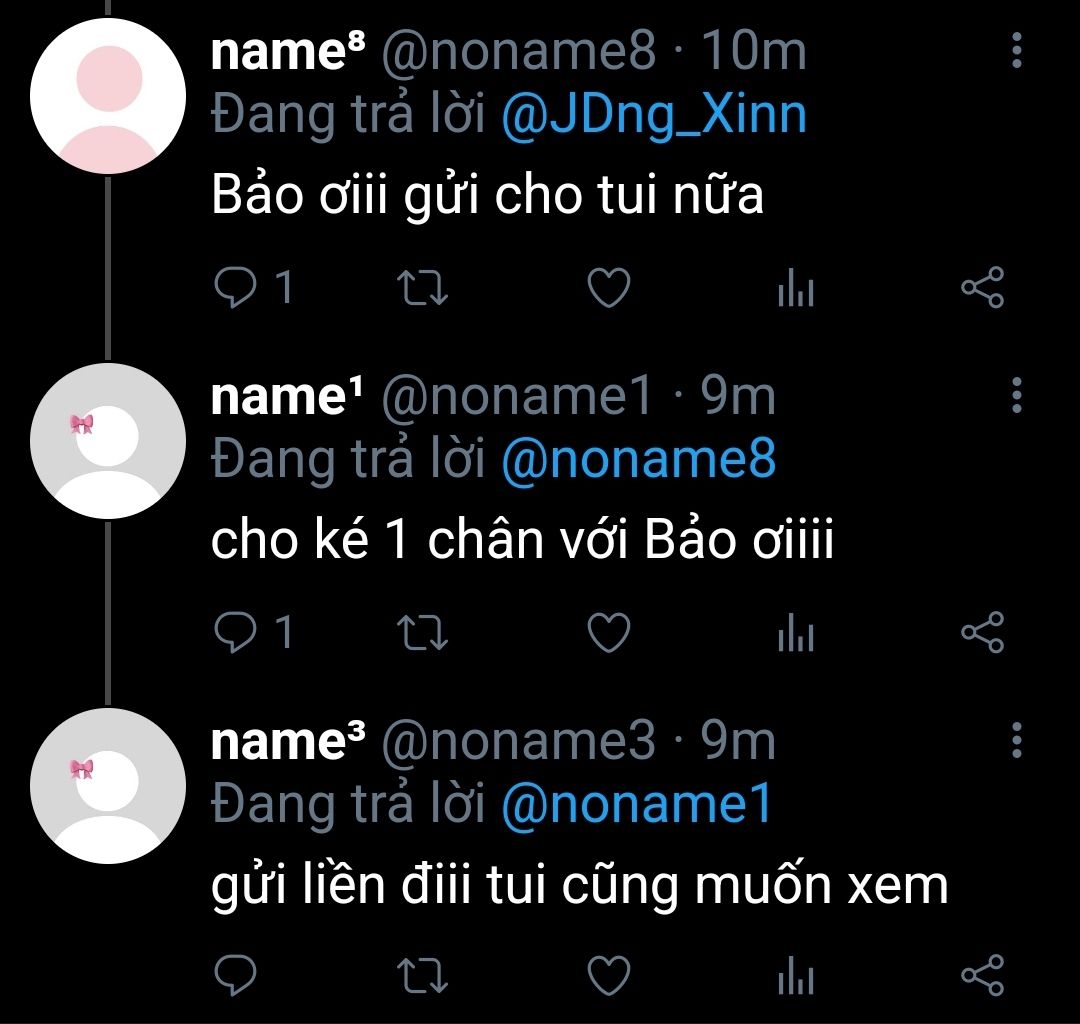Screen dimensions: 1080x1024
Task: Share the noname8 tweet
Action: 982,288
